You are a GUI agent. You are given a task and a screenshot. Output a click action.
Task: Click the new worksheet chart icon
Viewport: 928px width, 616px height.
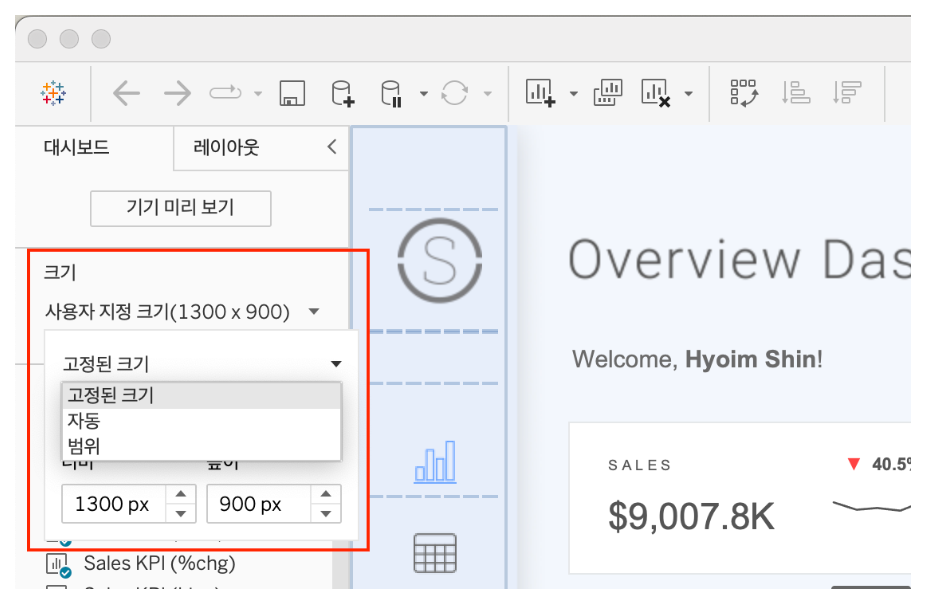click(540, 94)
